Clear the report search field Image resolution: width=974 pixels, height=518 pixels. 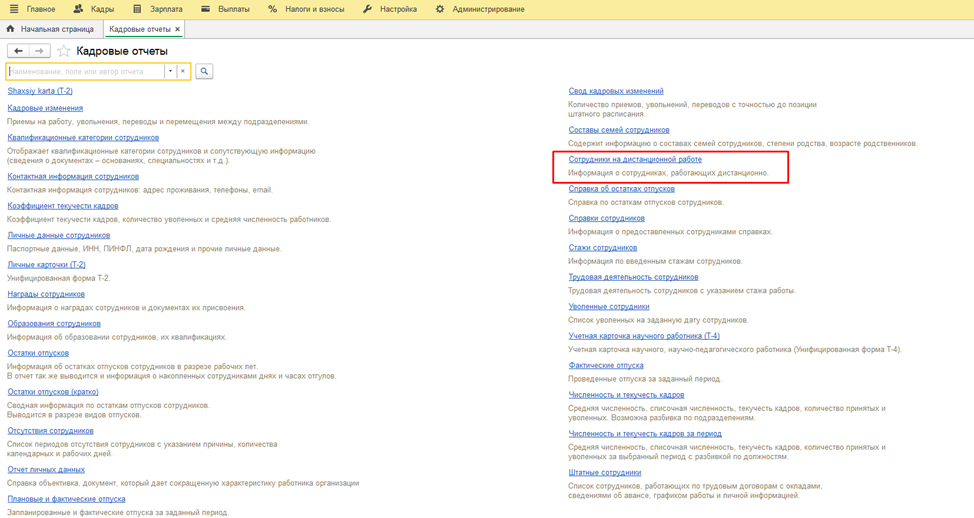click(183, 72)
